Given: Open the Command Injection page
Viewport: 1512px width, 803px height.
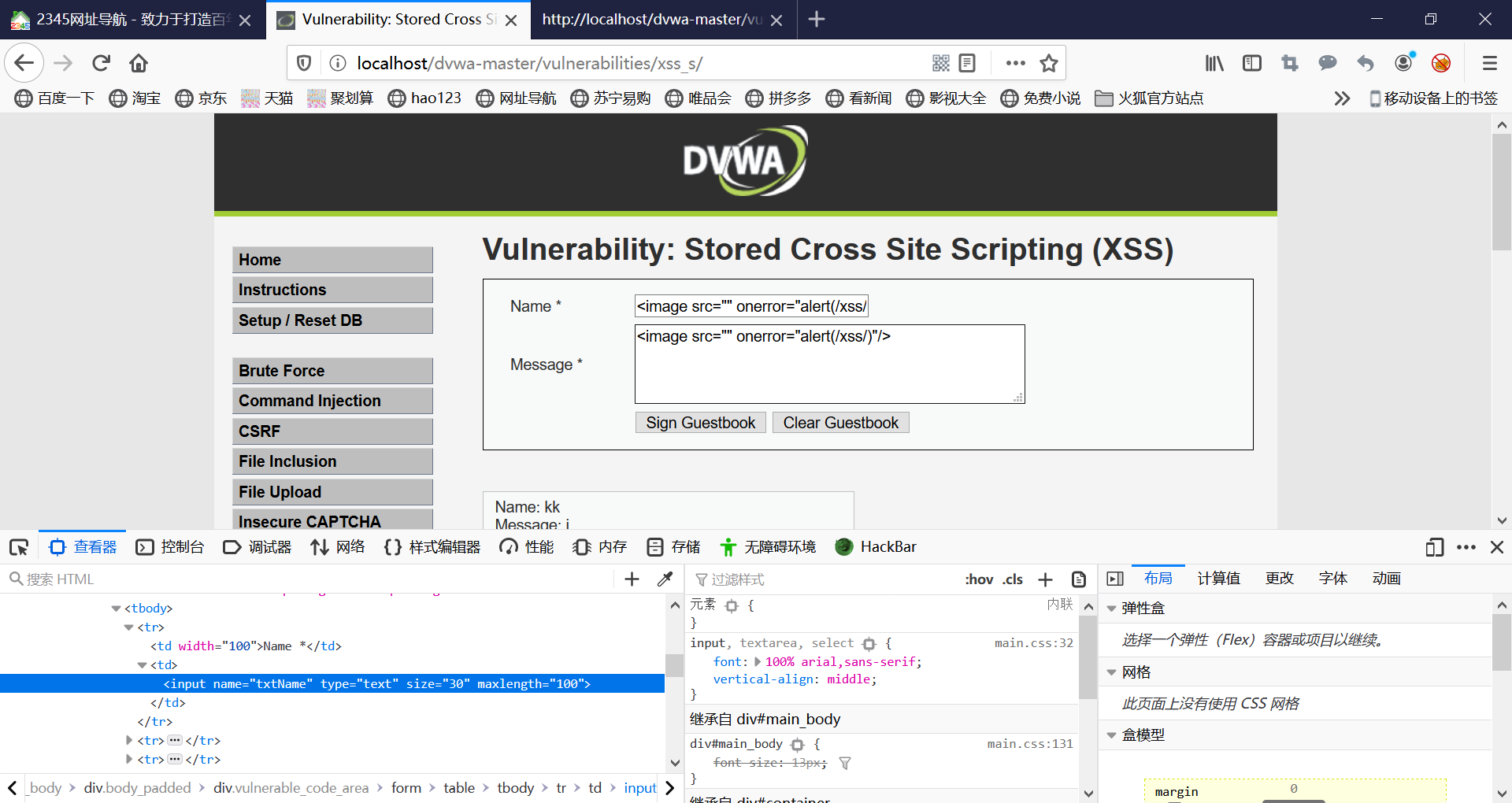Looking at the screenshot, I should click(x=332, y=401).
